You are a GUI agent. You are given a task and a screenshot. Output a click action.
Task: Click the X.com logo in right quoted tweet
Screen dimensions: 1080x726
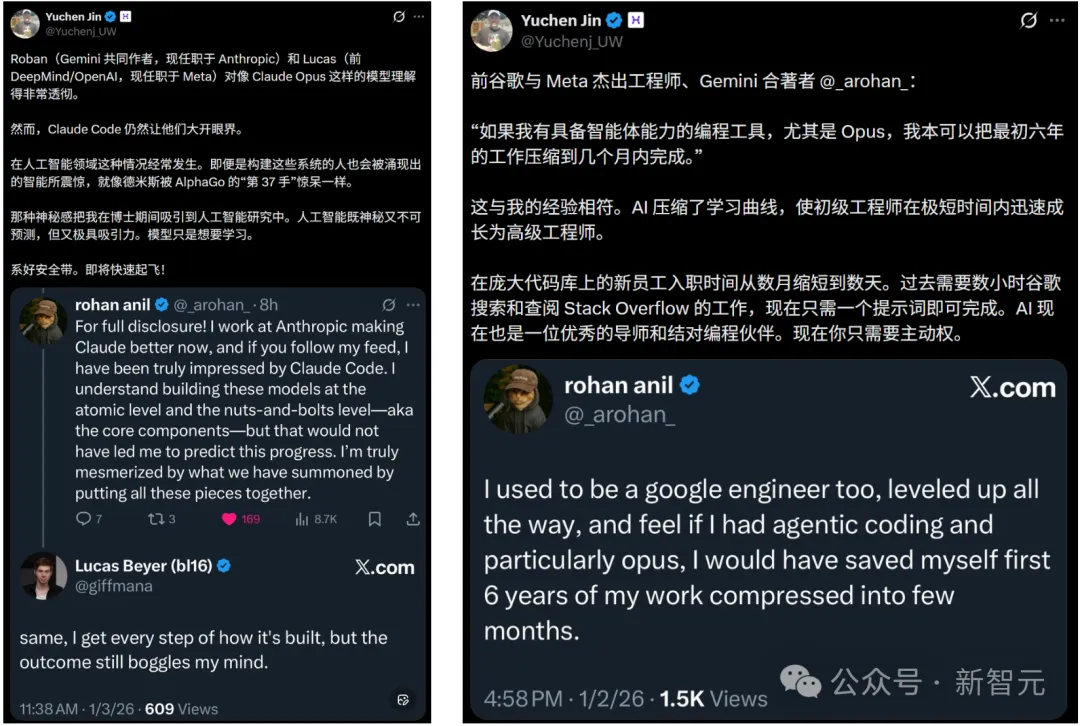pos(1012,387)
